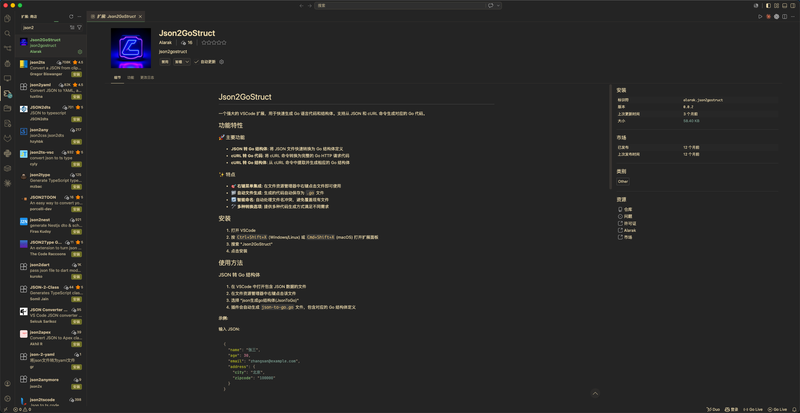800x413 pixels.
Task: Click the orange icon in editor toolbar
Action: (768, 17)
